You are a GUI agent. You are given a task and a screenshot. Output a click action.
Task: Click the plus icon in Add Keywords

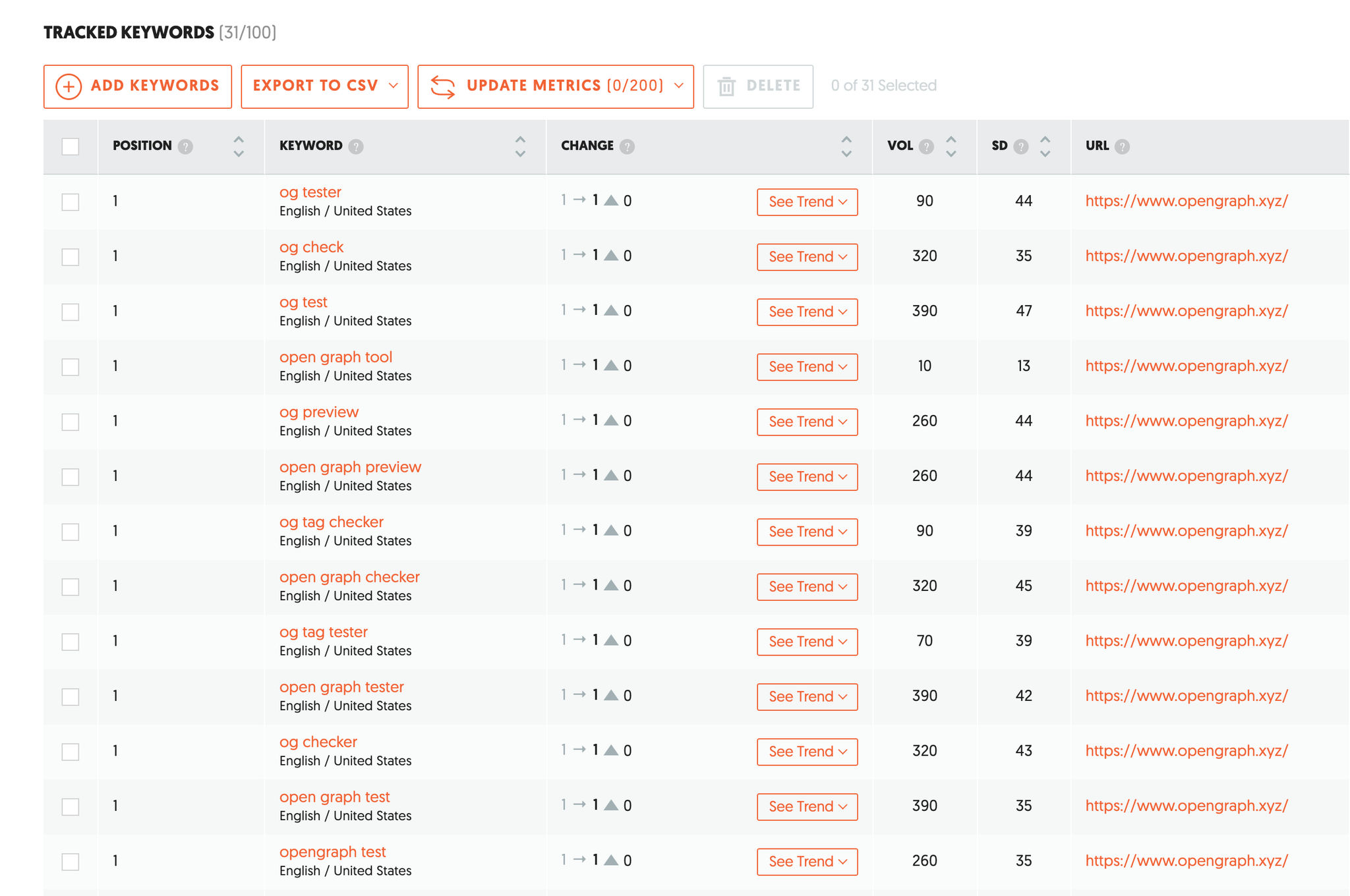pos(69,86)
